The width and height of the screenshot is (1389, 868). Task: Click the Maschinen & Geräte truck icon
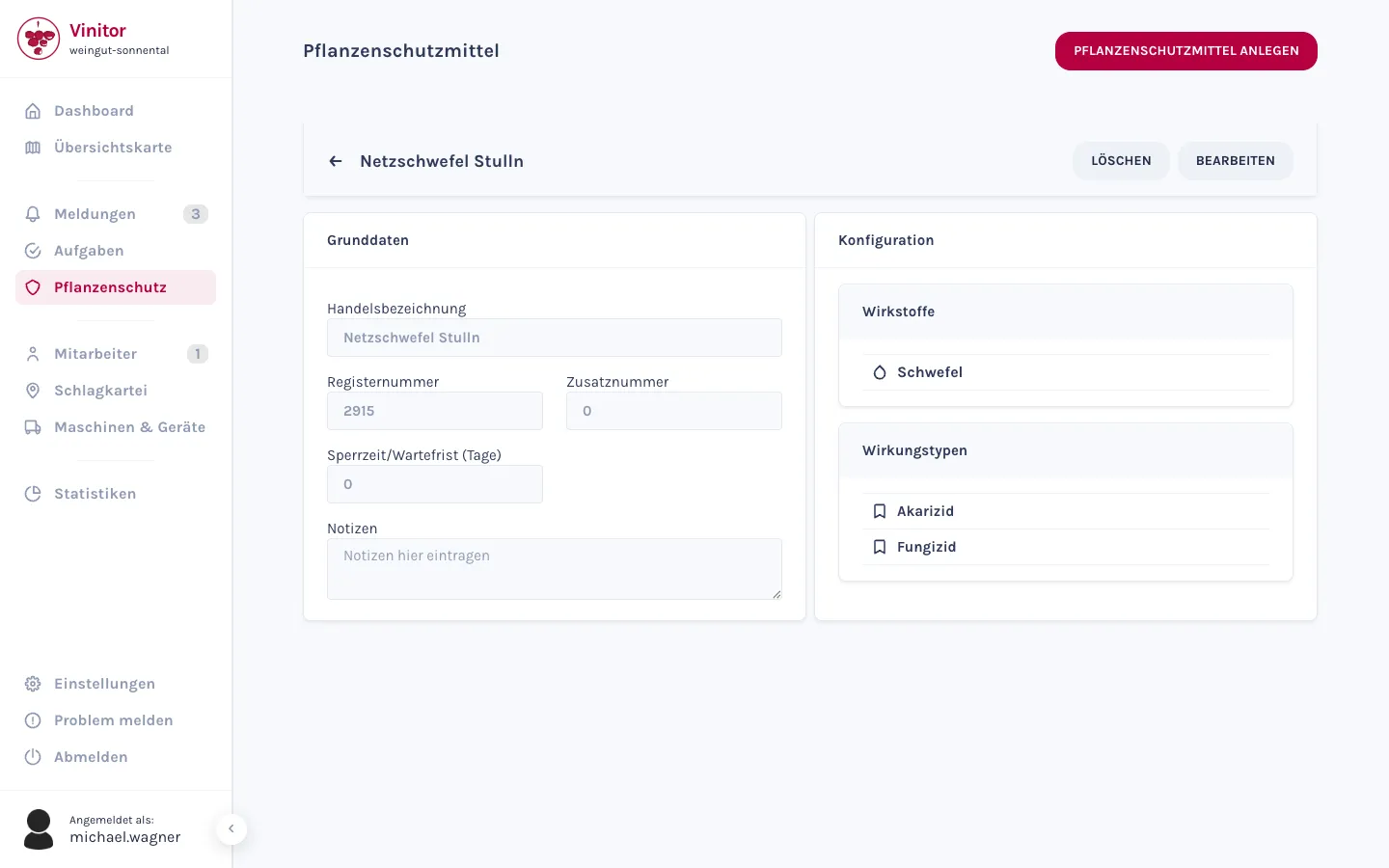(x=33, y=427)
